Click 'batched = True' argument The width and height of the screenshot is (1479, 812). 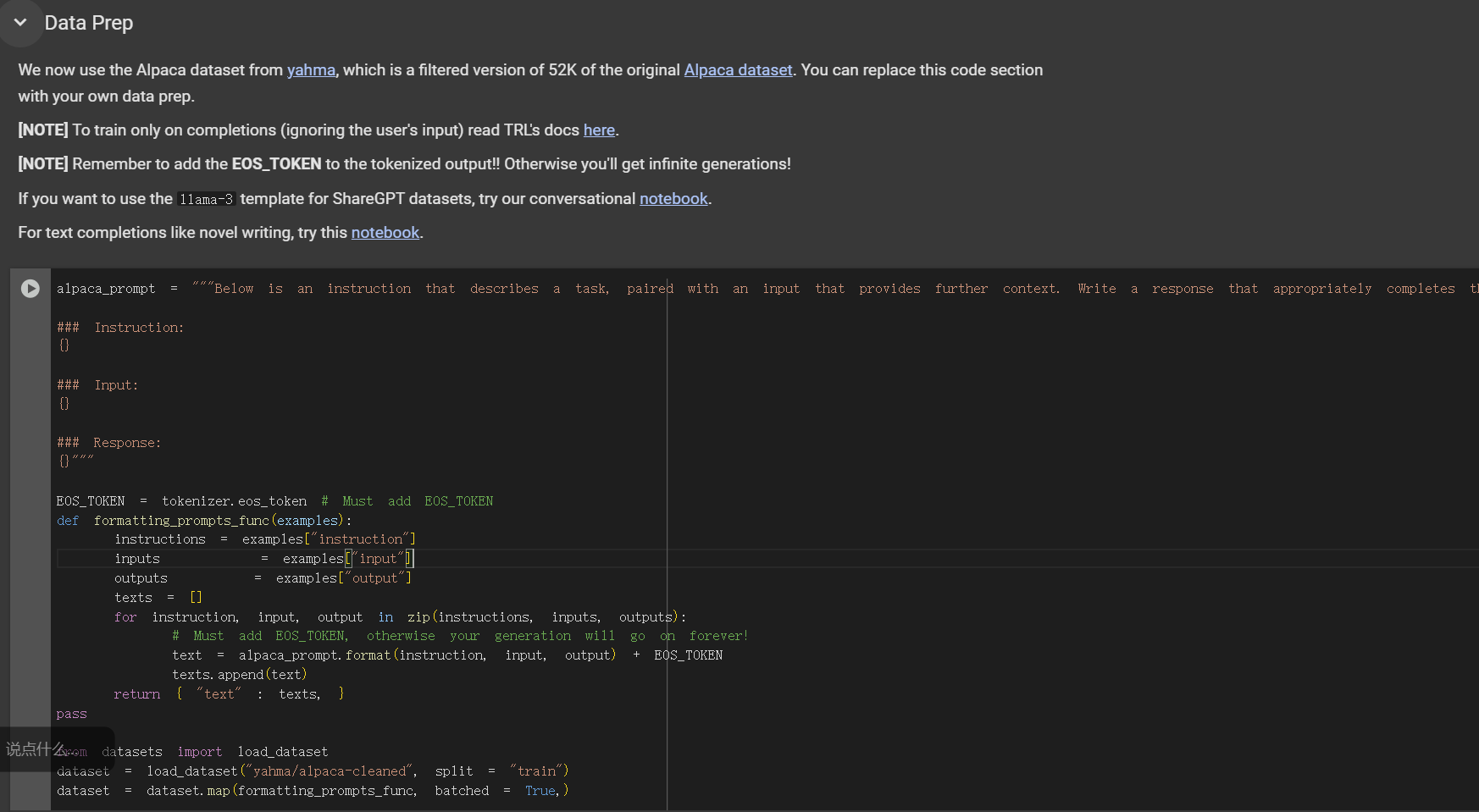tap(496, 791)
